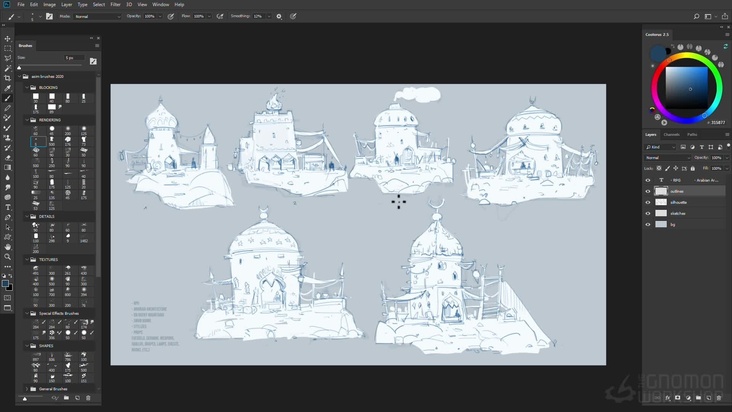Open the Image menu
Image resolution: width=732 pixels, height=412 pixels.
tap(49, 5)
